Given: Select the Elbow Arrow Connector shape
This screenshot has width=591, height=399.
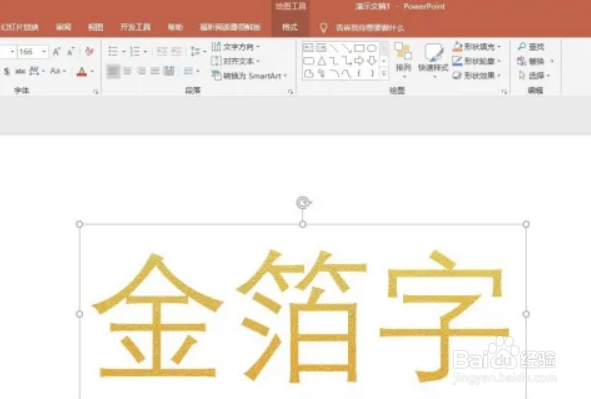Looking at the screenshot, I should point(347,61).
